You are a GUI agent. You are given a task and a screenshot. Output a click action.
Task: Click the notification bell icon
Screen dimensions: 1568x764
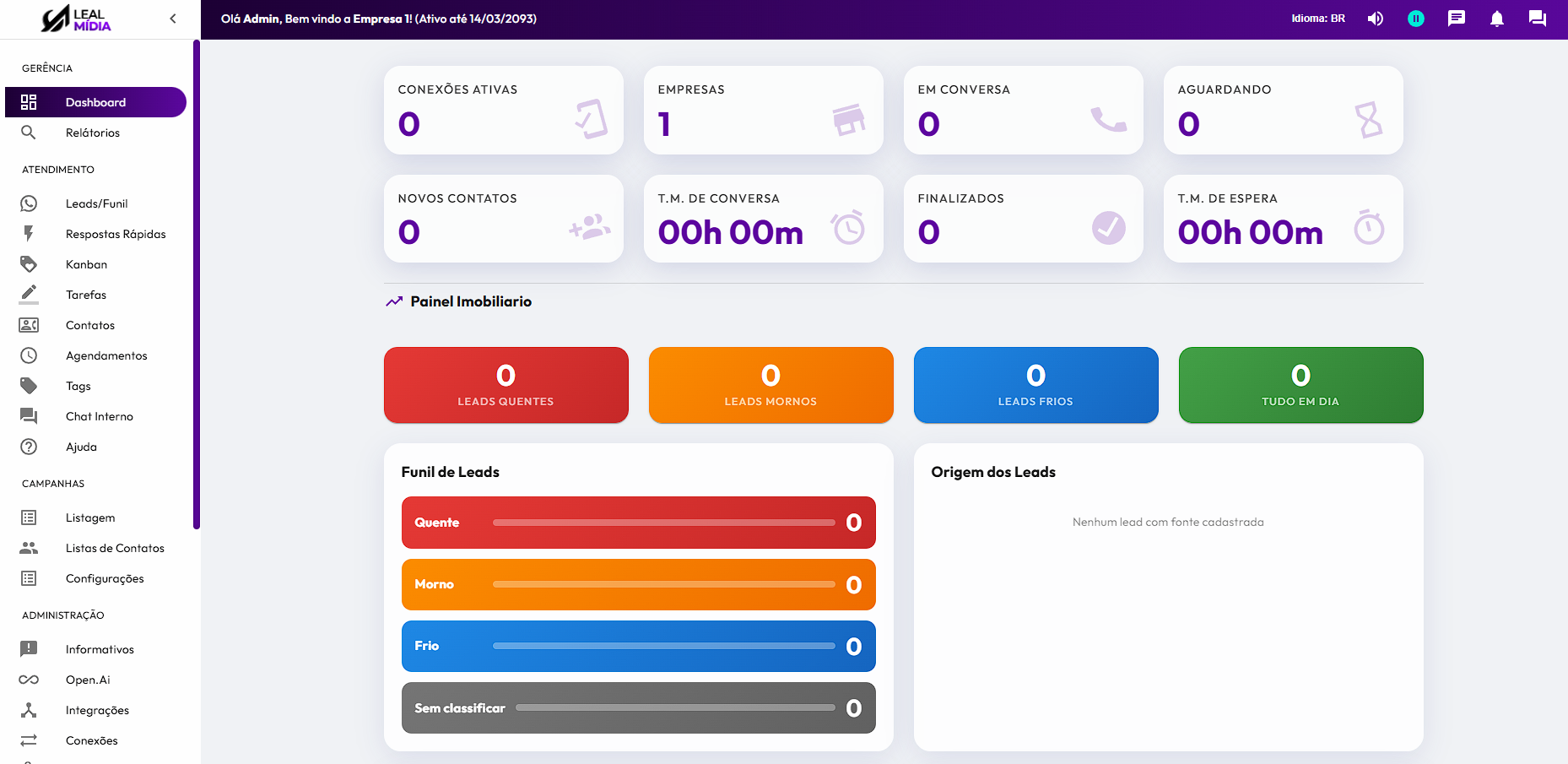(x=1496, y=19)
